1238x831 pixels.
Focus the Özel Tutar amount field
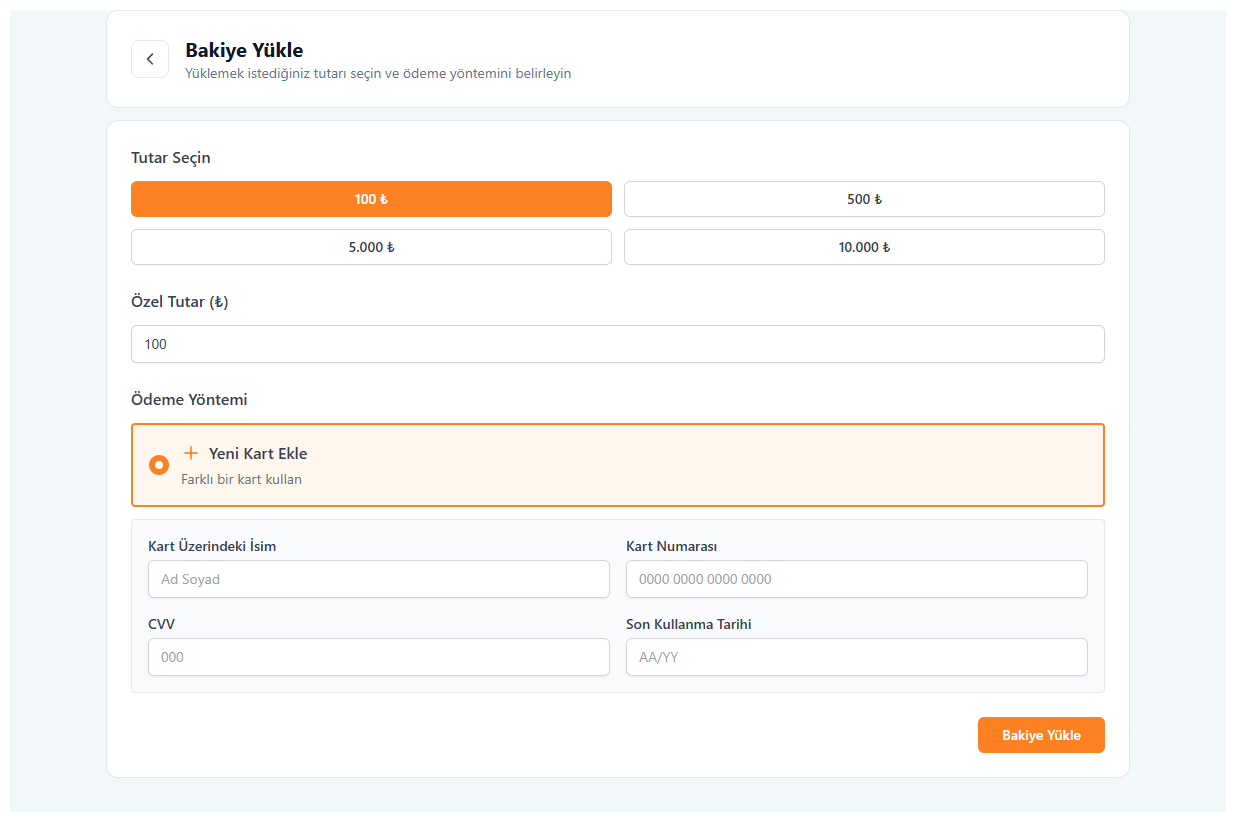(617, 344)
